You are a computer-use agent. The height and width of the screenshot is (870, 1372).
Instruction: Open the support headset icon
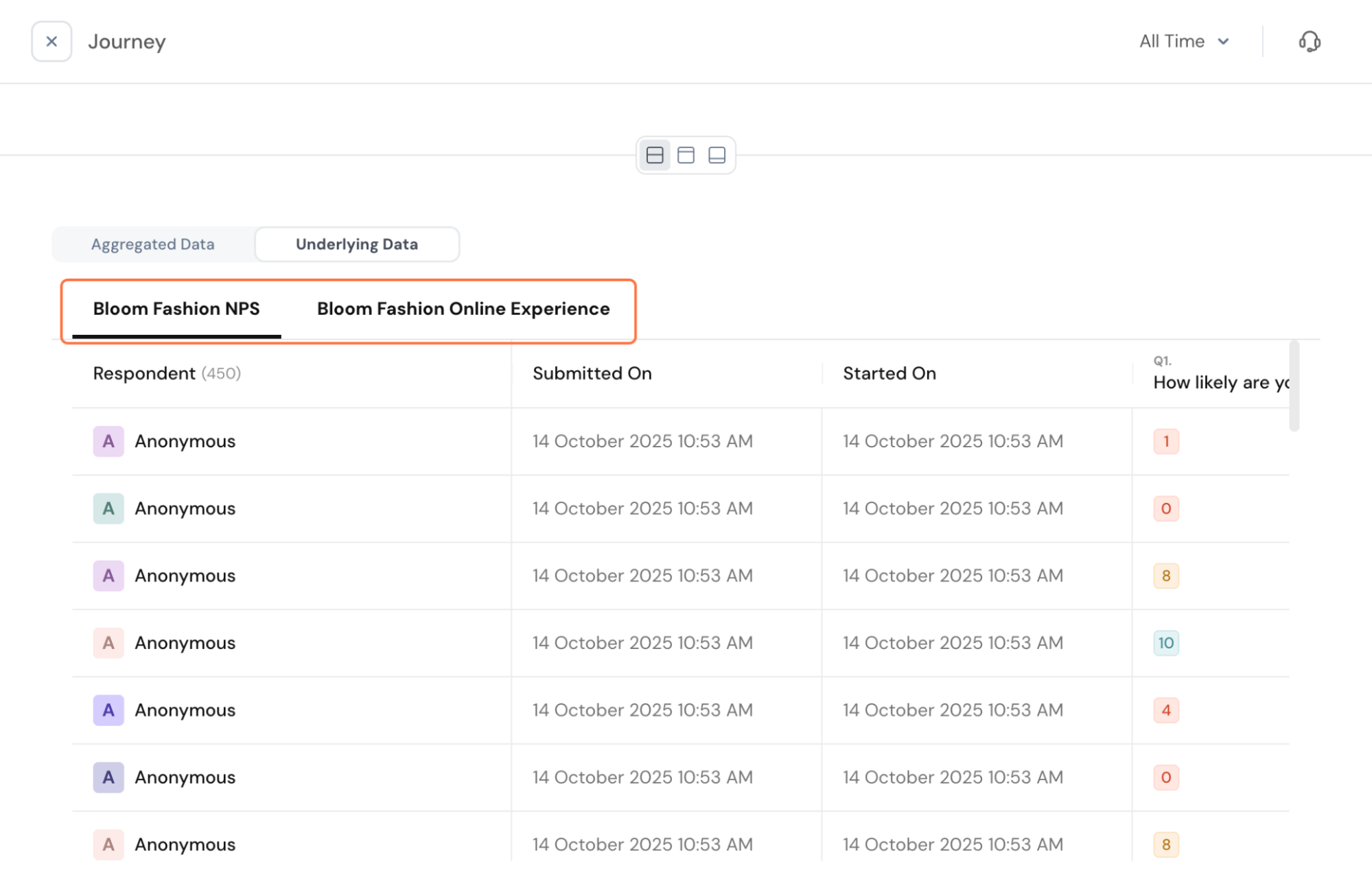pyautogui.click(x=1309, y=42)
